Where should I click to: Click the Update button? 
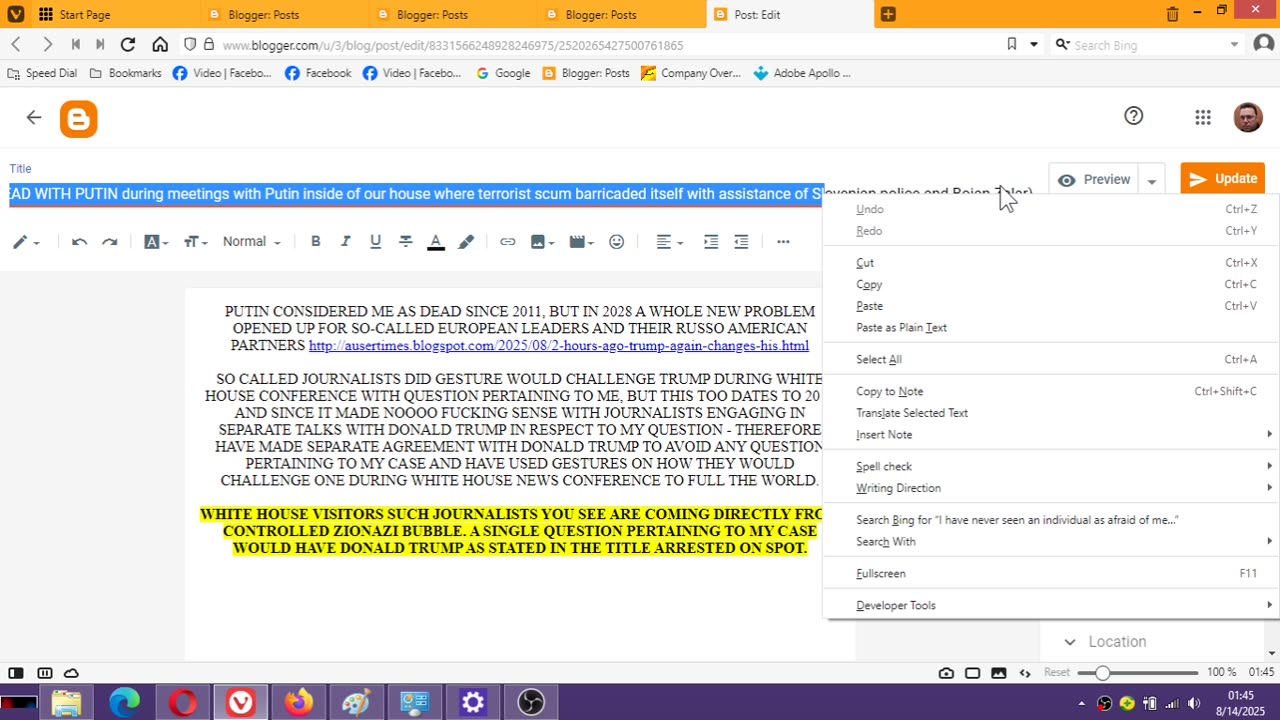[1222, 179]
